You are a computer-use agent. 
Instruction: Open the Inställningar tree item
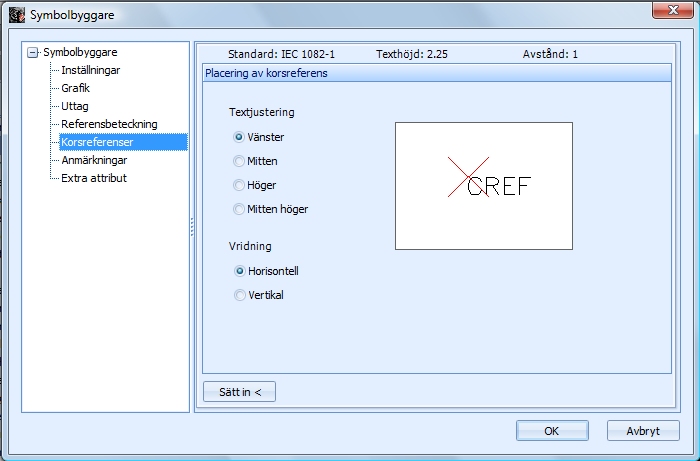tap(91, 70)
